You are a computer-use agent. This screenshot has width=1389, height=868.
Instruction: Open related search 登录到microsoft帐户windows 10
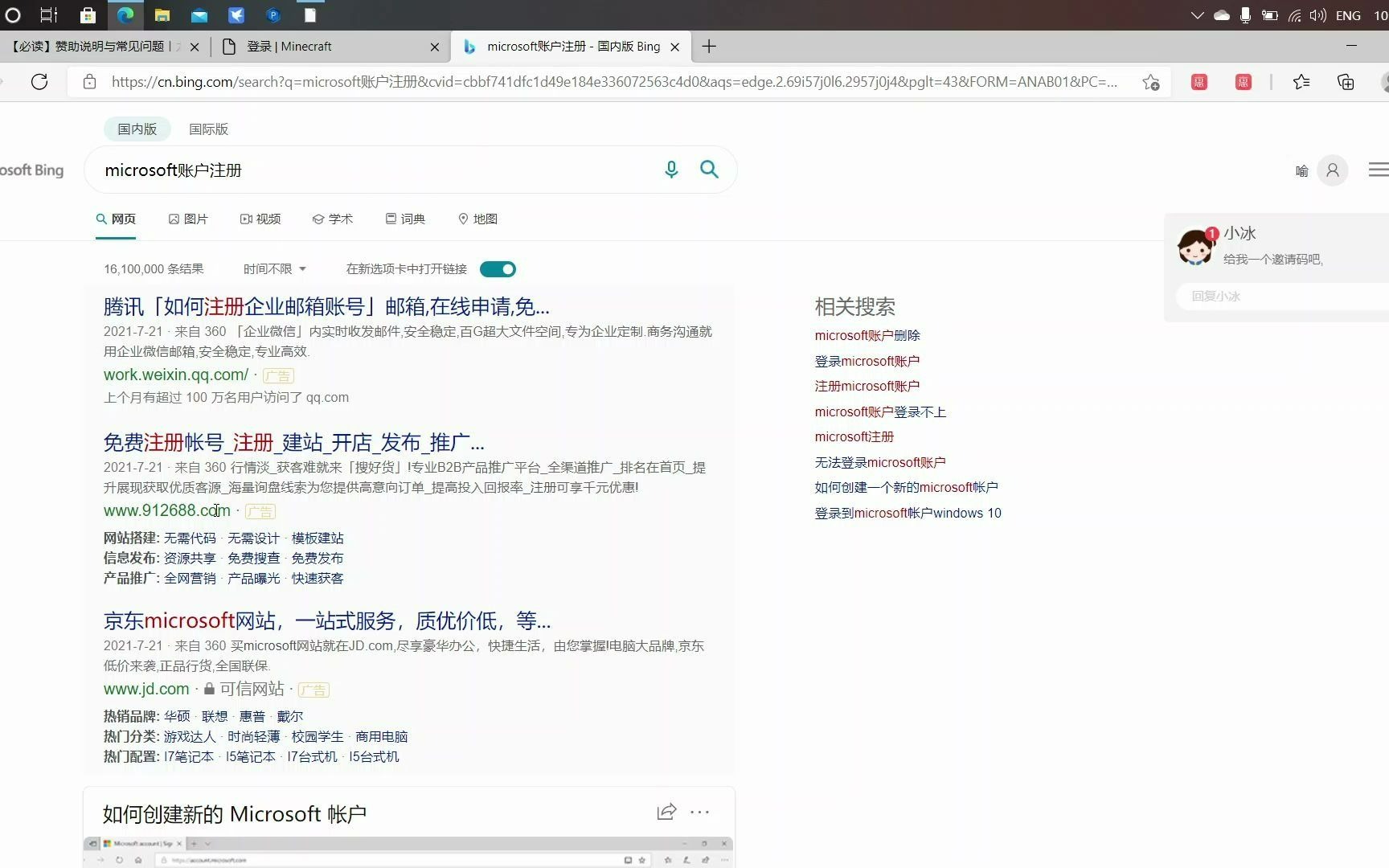[x=908, y=513]
